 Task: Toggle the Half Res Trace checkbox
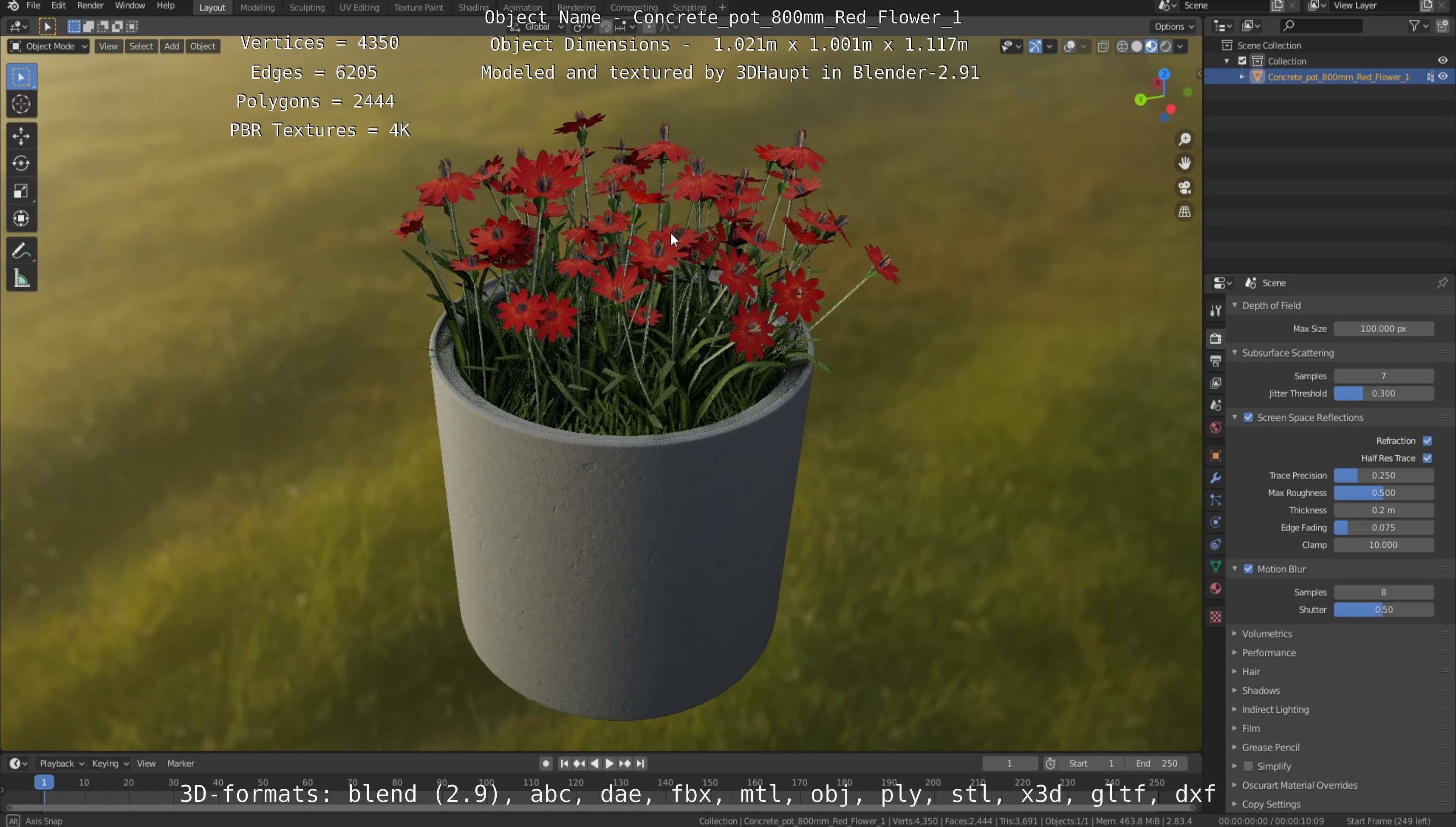pyautogui.click(x=1427, y=459)
